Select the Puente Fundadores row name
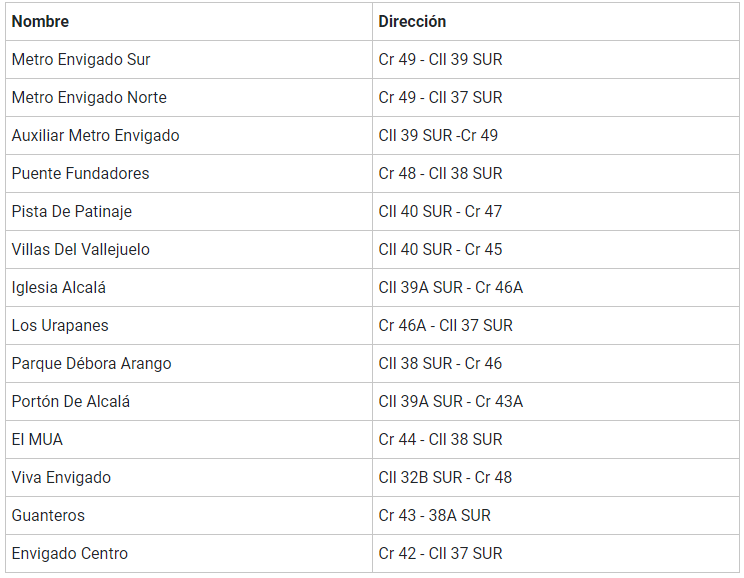Viewport: 744px width, 578px height. click(x=80, y=174)
